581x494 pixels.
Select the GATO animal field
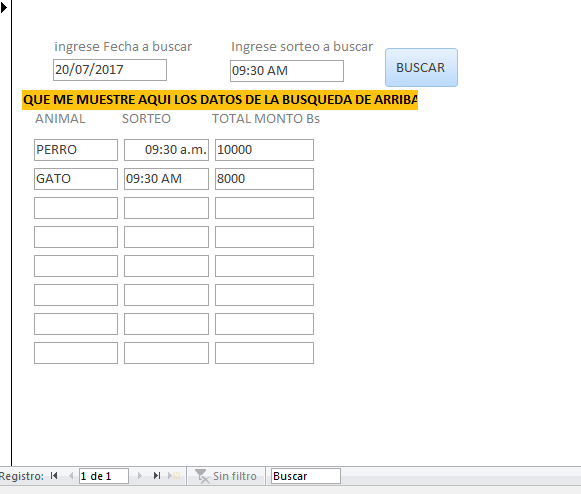76,179
